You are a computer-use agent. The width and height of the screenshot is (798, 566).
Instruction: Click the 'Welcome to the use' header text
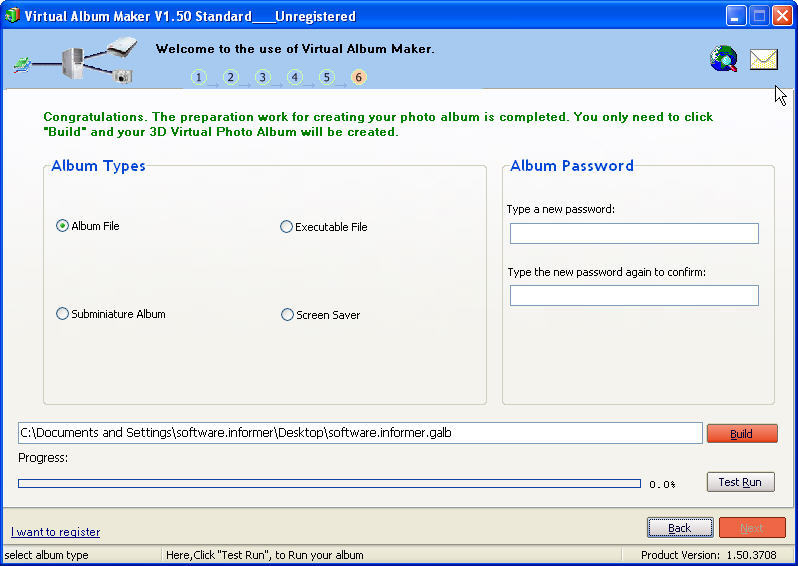point(295,49)
